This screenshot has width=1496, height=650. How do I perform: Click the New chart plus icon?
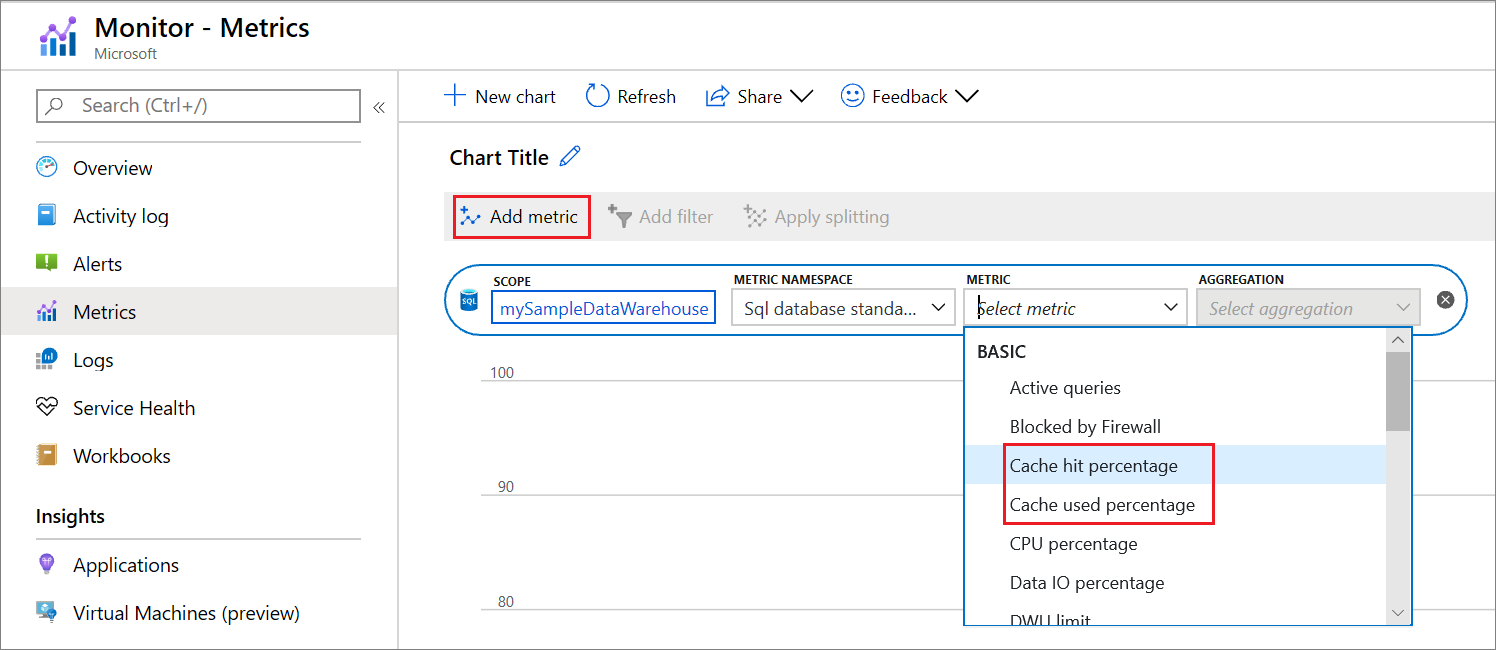(x=455, y=96)
